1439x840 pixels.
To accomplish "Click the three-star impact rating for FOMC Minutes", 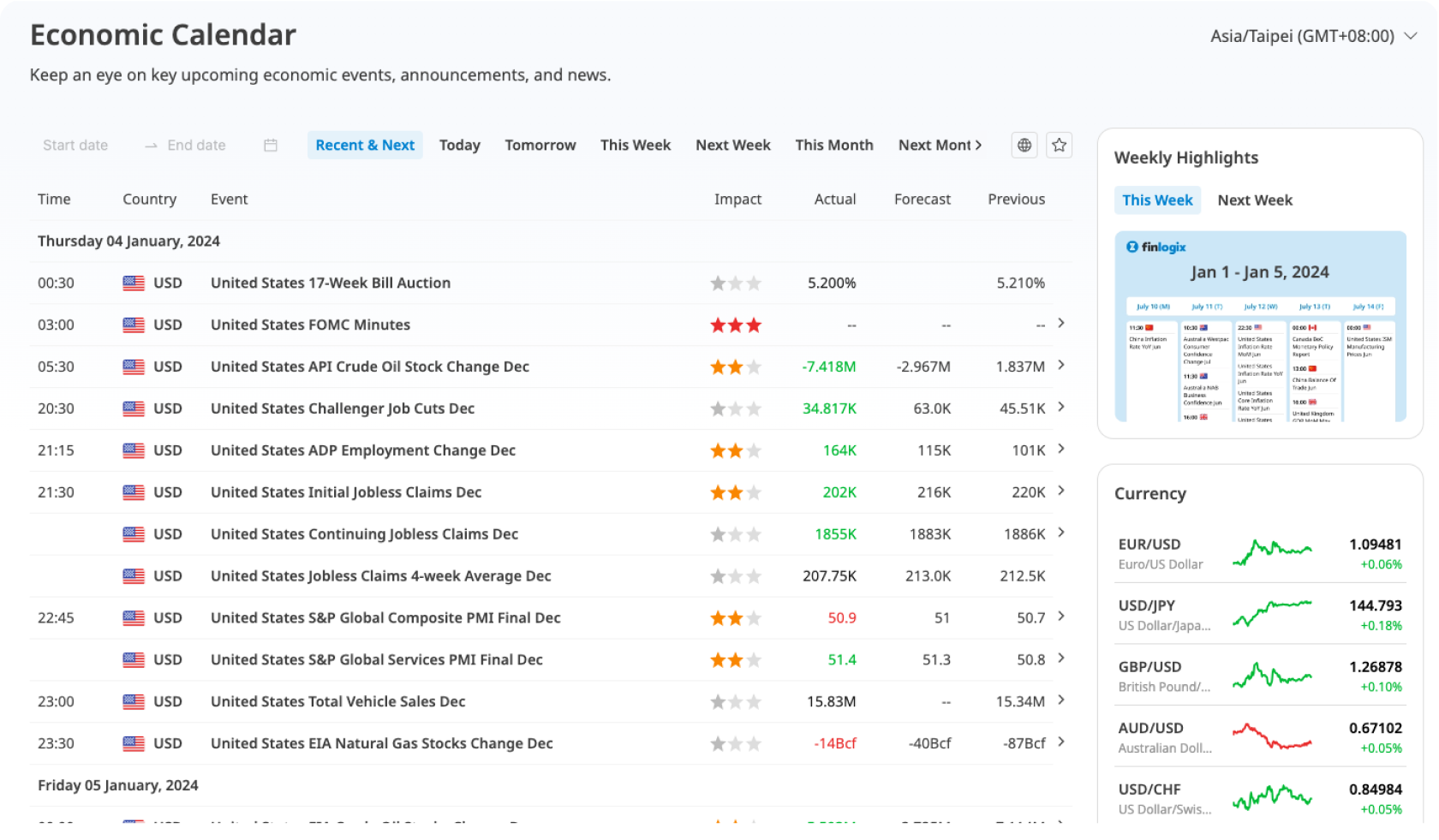I will click(x=735, y=325).
